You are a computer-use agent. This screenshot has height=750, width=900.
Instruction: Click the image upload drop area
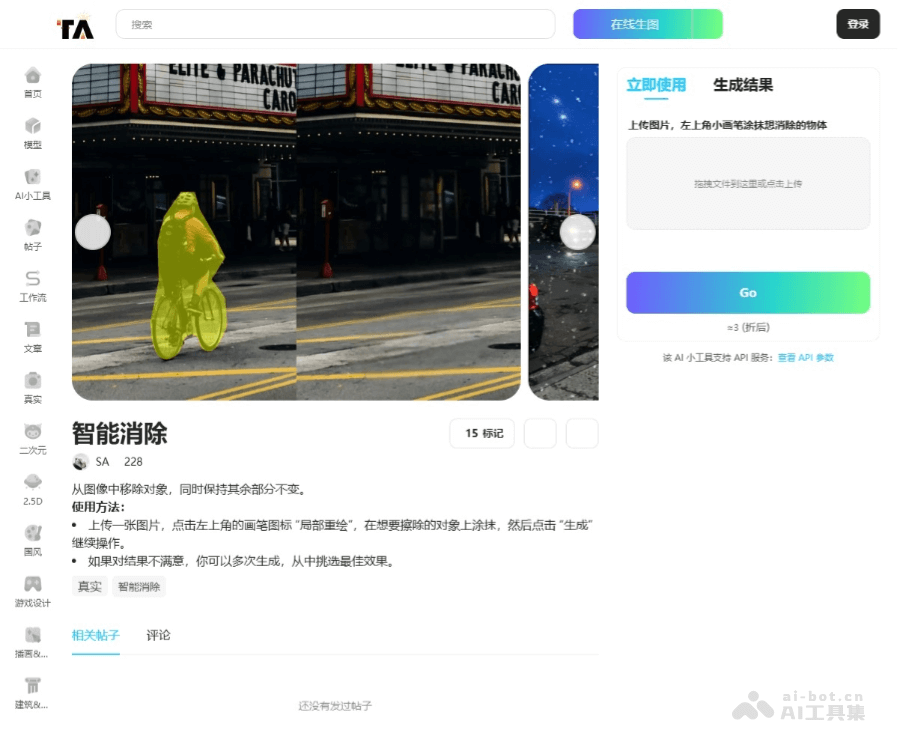point(748,184)
